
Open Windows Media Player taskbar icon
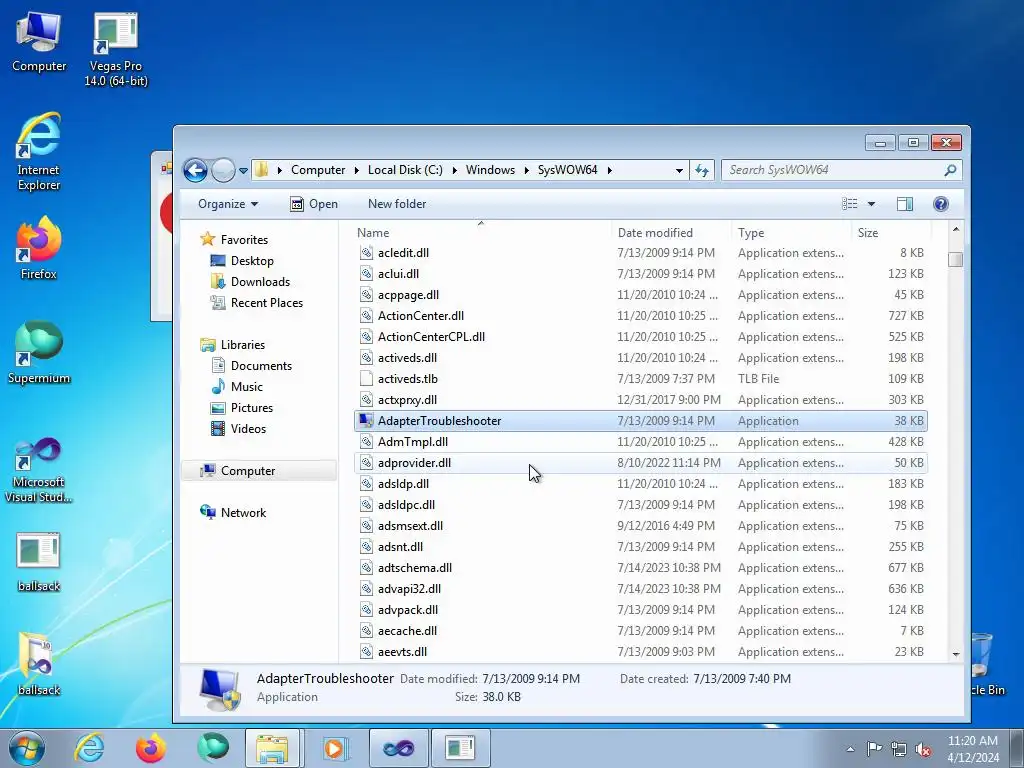pyautogui.click(x=334, y=748)
